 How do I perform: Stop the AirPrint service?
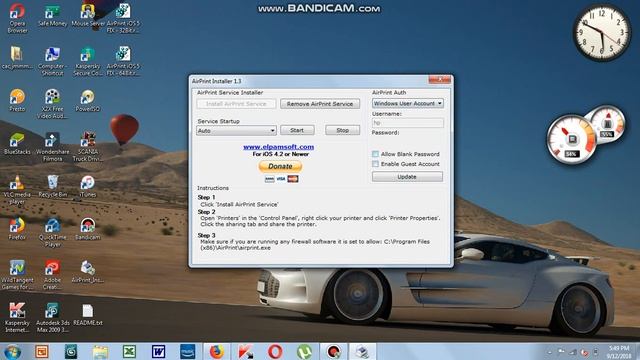pyautogui.click(x=342, y=130)
